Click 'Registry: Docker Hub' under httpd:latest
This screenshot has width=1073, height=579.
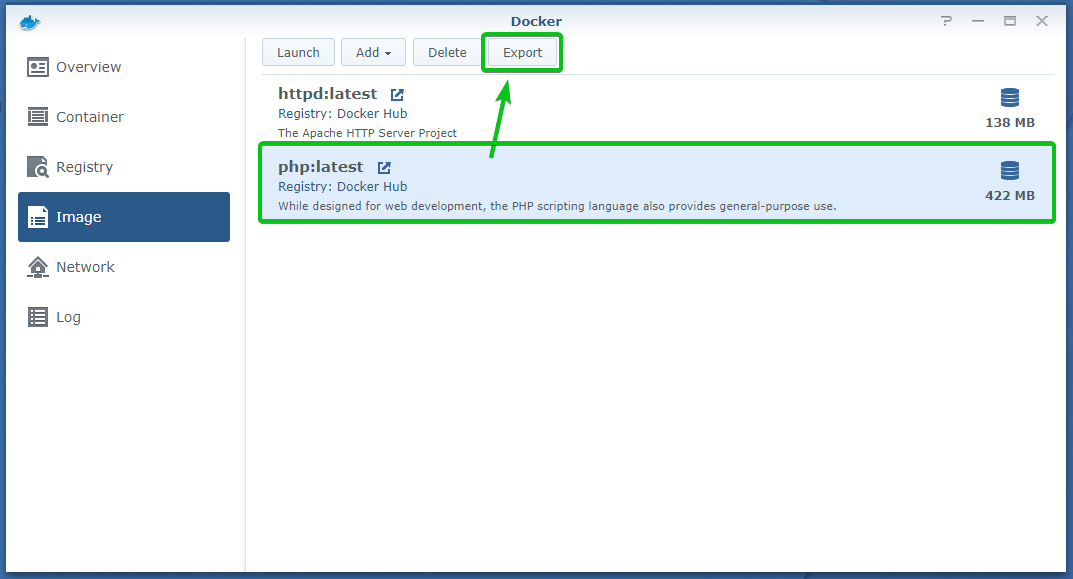(342, 114)
